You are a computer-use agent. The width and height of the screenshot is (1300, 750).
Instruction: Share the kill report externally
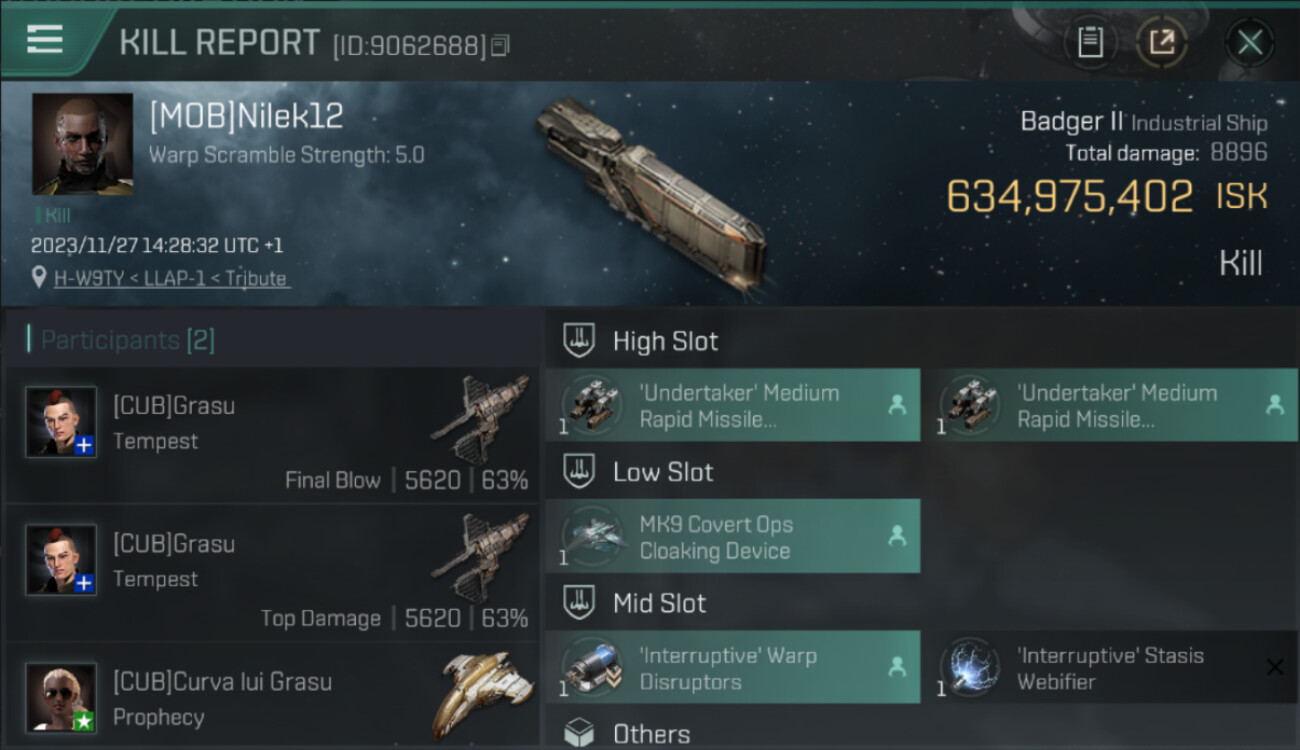pyautogui.click(x=1161, y=42)
